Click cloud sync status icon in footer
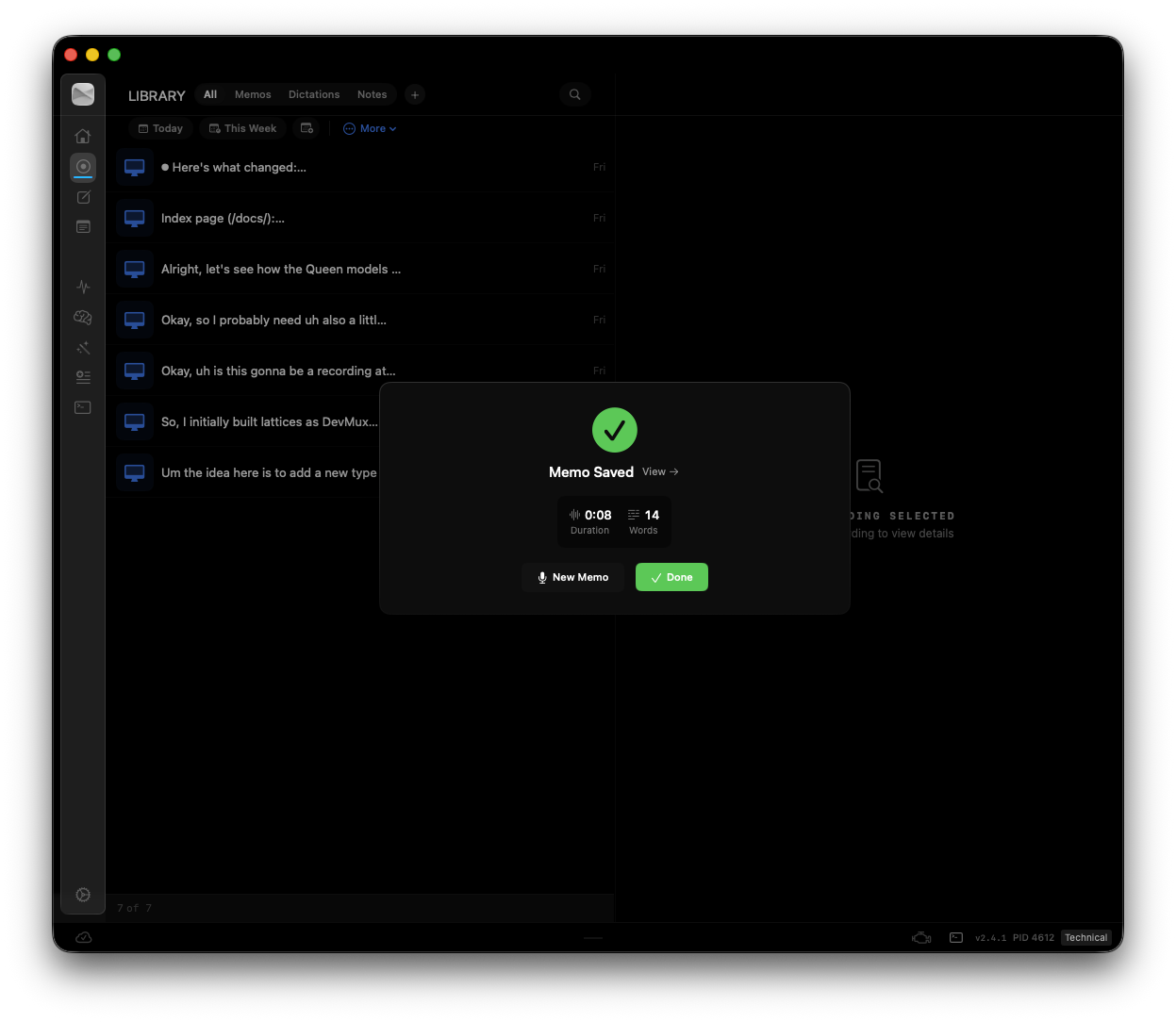 point(83,937)
